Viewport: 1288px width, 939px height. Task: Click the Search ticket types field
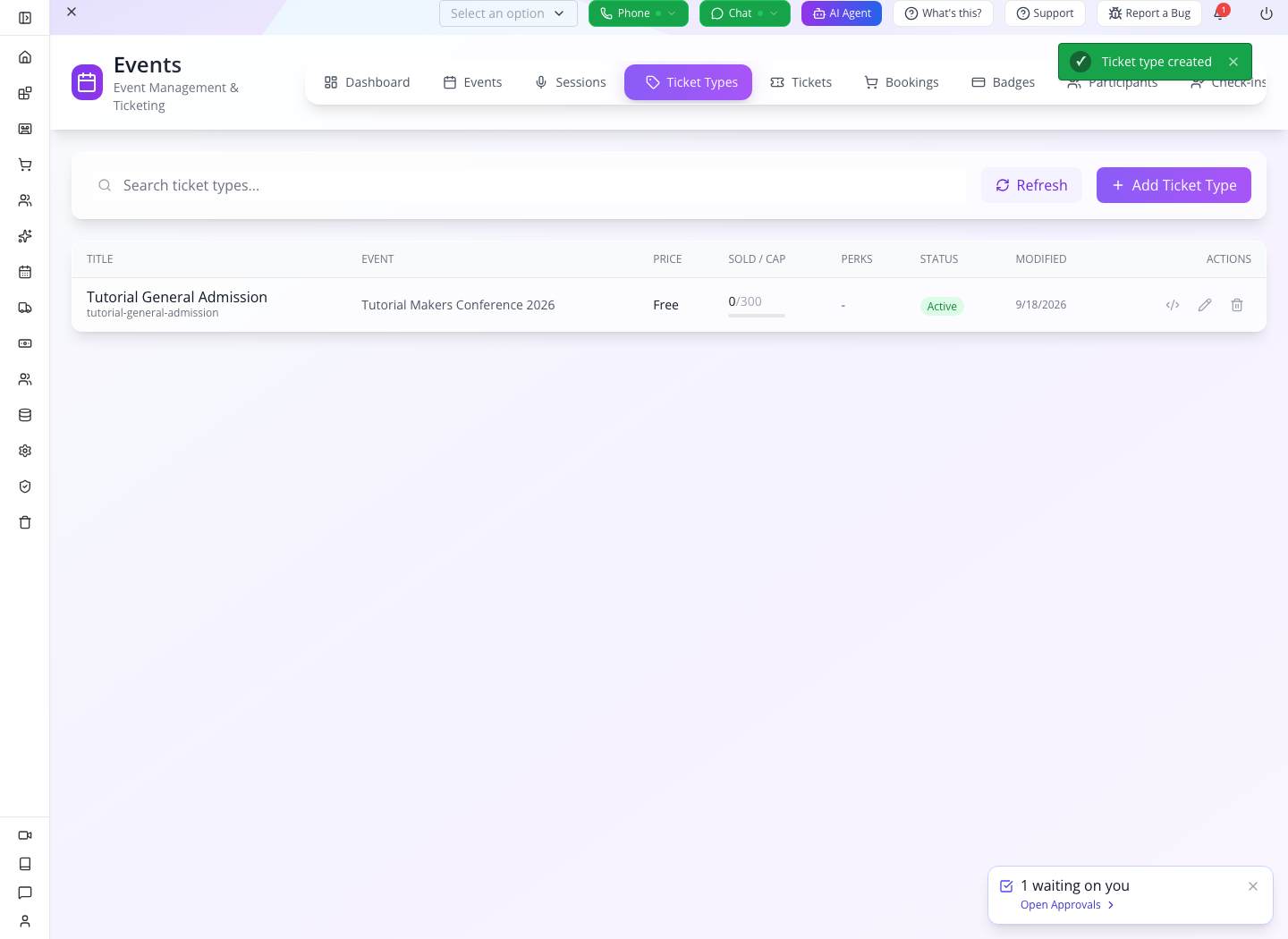[528, 185]
